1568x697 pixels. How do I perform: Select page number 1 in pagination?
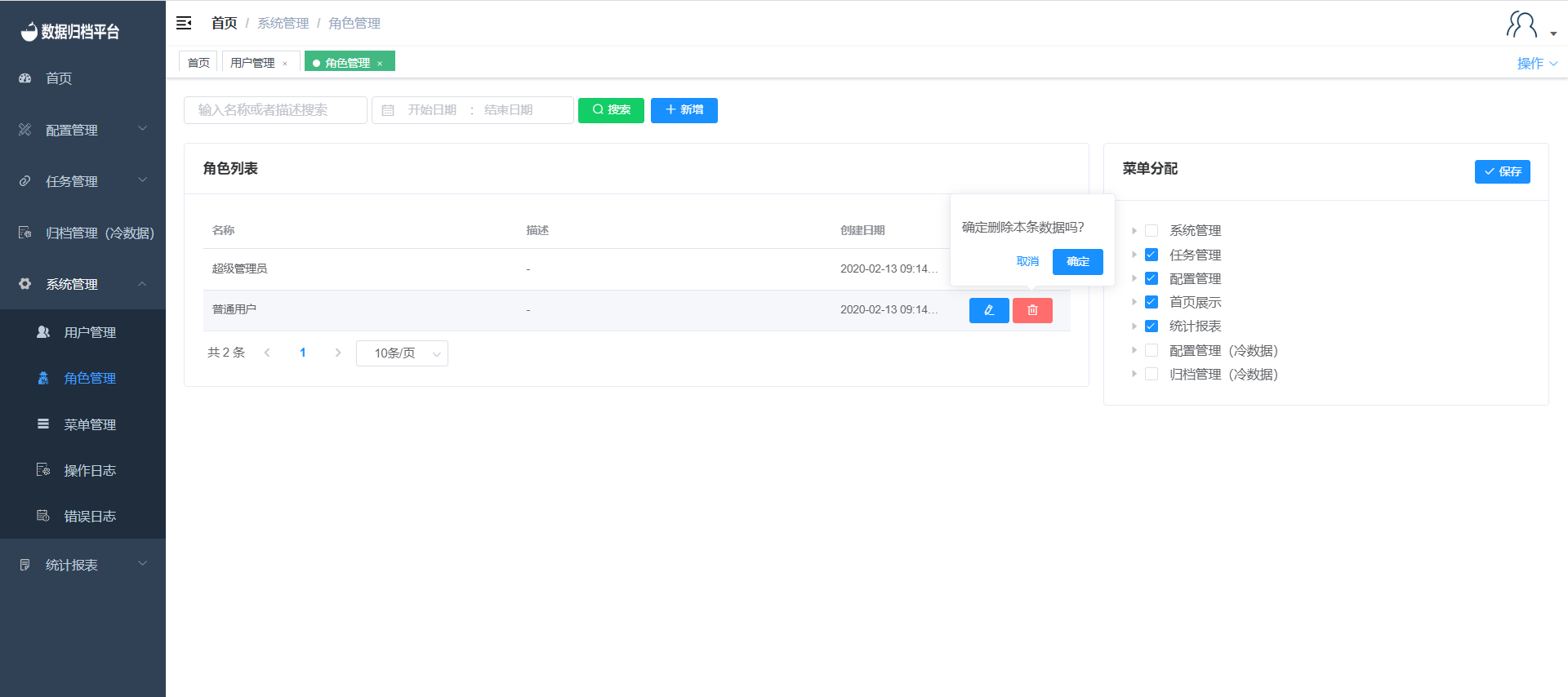tap(302, 353)
